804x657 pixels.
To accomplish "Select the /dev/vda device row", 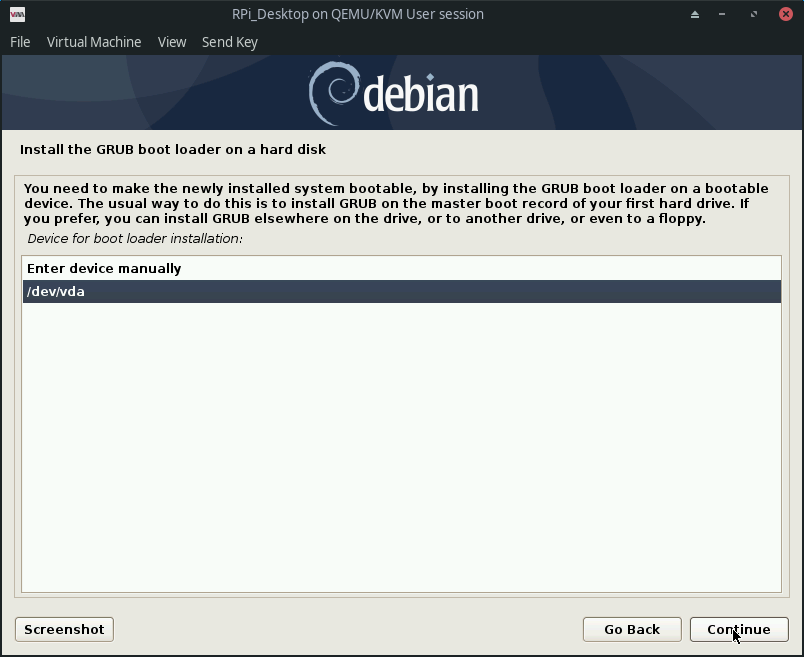I will tap(401, 291).
